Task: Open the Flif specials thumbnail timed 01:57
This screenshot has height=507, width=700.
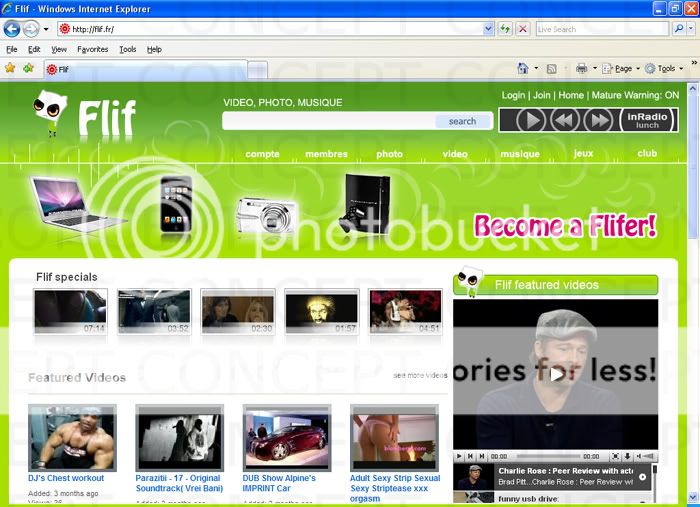Action: pyautogui.click(x=321, y=311)
